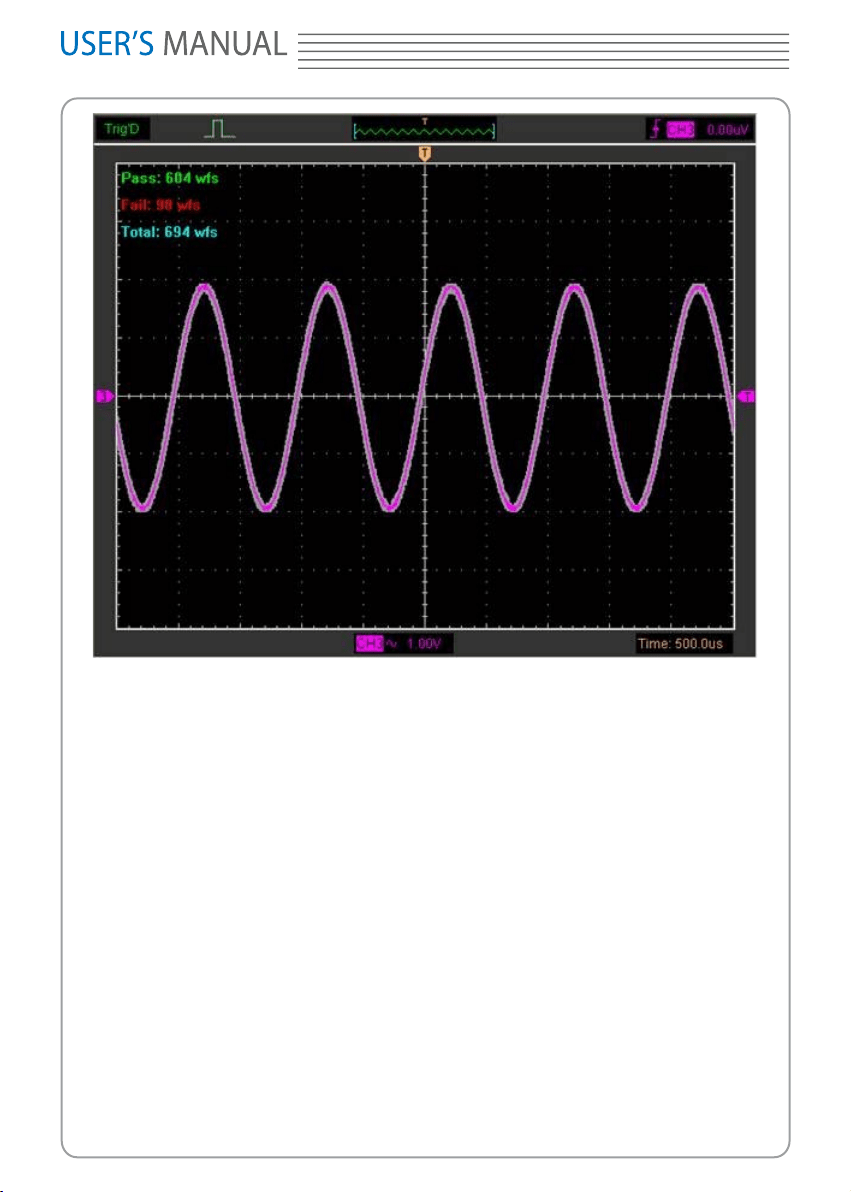
Task: Click the rising edge trigger icon
Action: coord(655,129)
